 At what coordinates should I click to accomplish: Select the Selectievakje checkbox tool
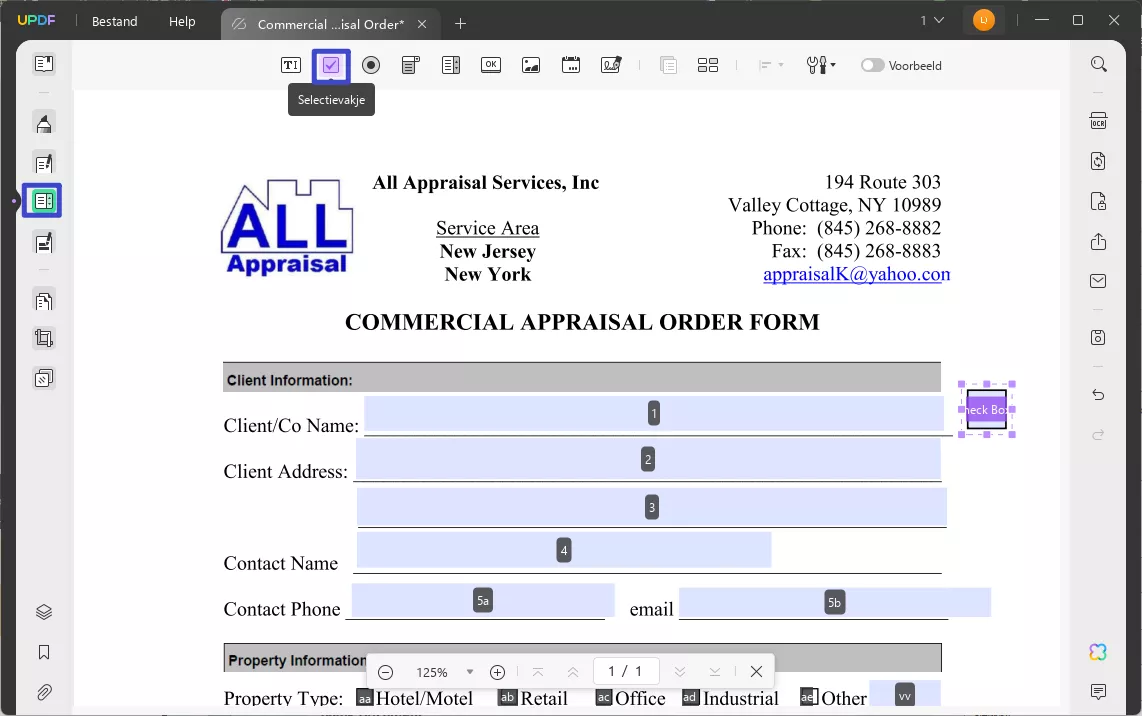[331, 66]
